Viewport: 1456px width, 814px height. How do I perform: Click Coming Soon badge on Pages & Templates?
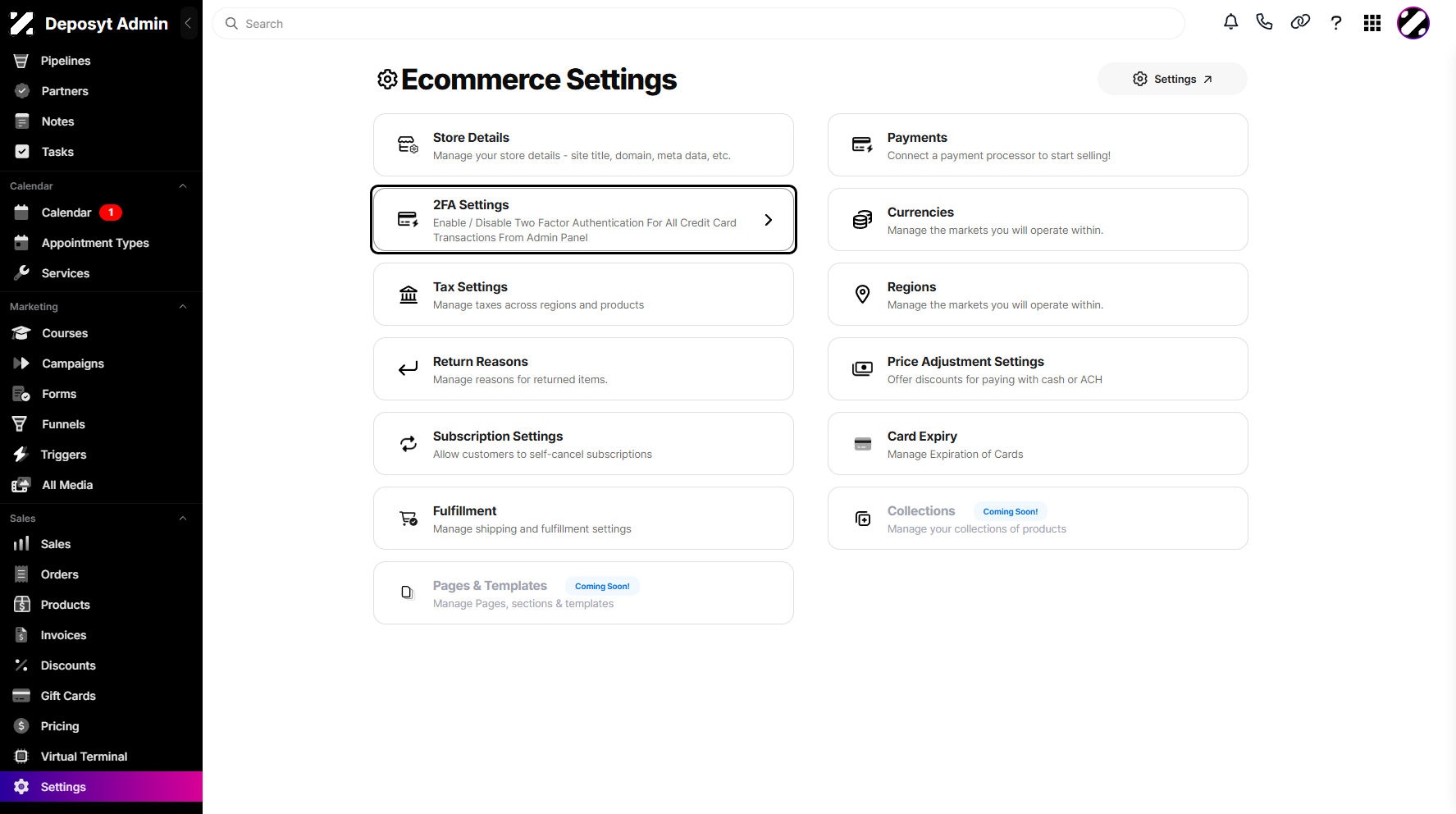[602, 586]
